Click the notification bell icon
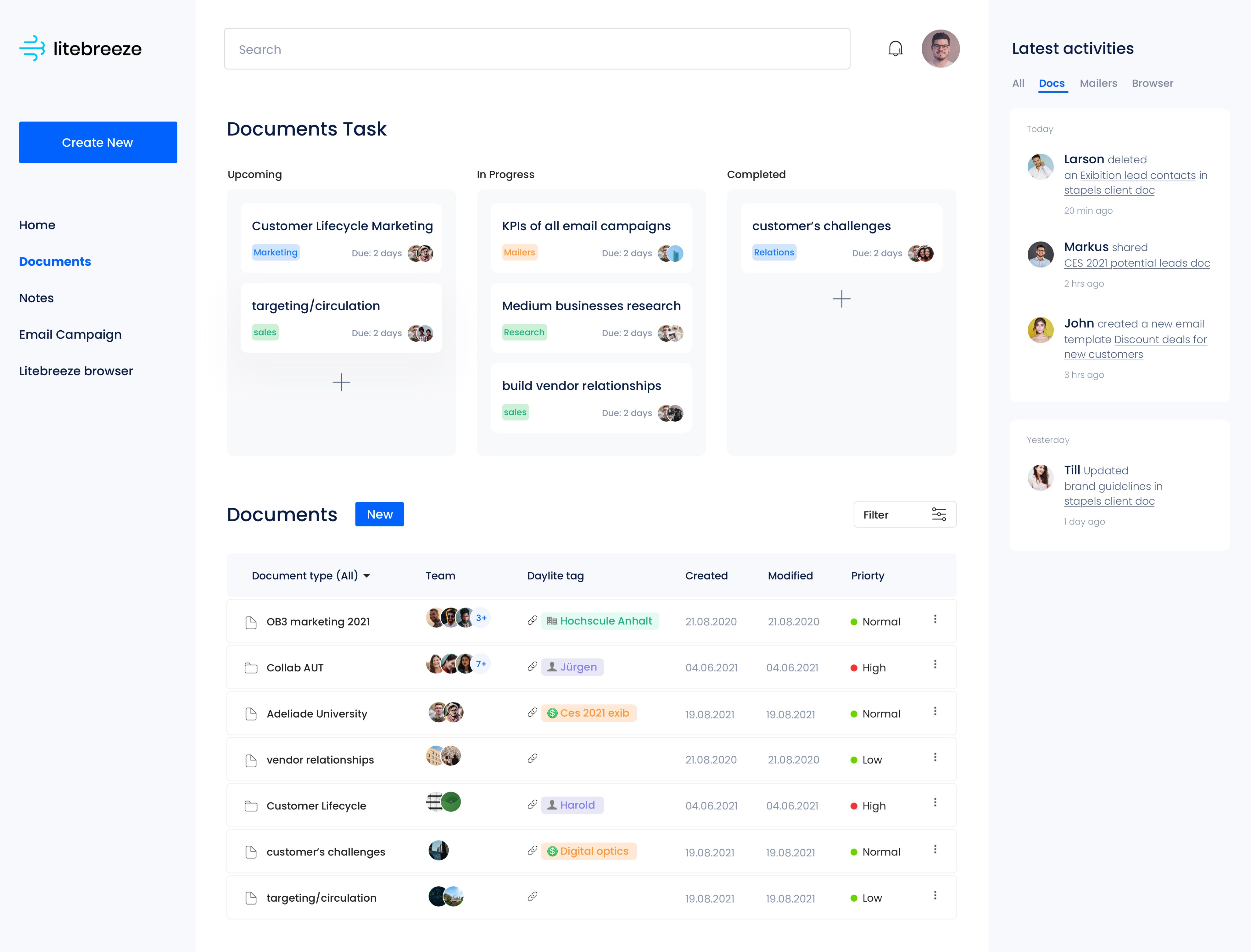The image size is (1251, 952). (x=895, y=49)
